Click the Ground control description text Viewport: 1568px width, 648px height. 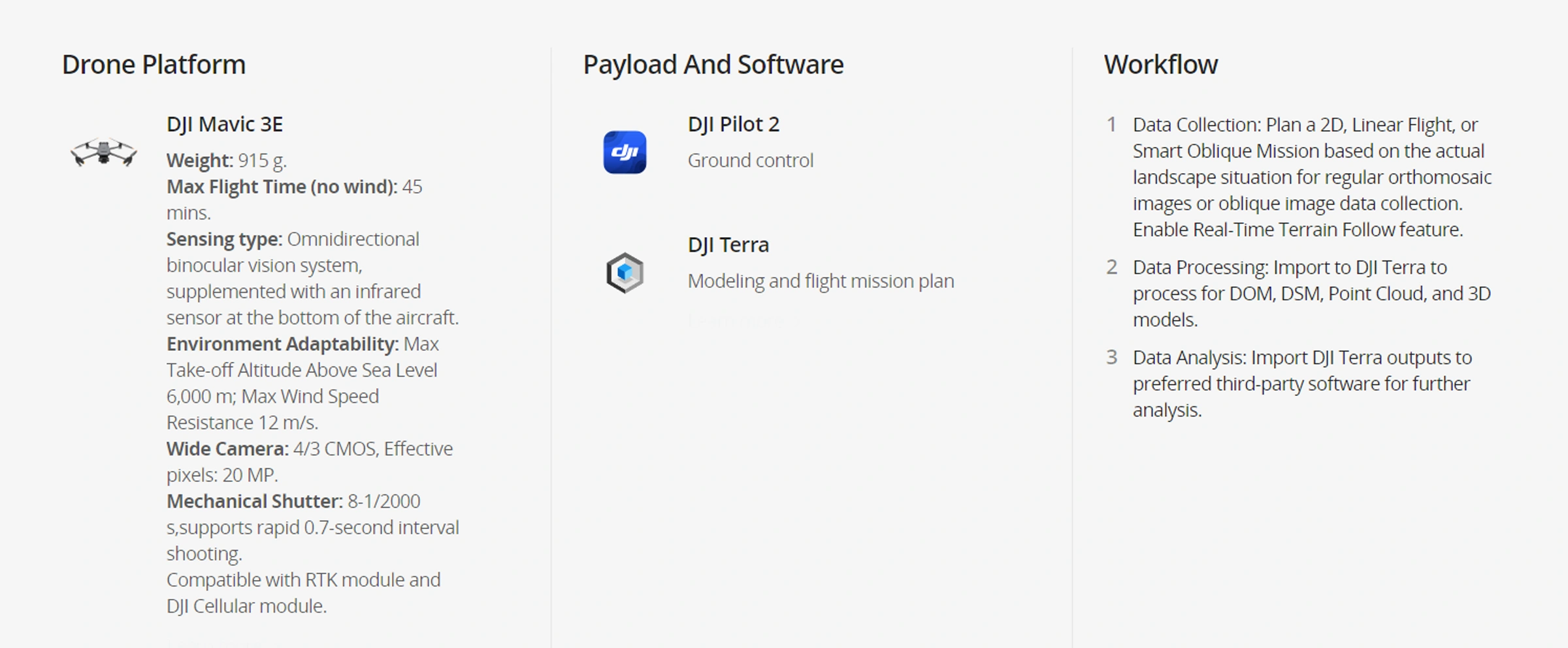[750, 160]
